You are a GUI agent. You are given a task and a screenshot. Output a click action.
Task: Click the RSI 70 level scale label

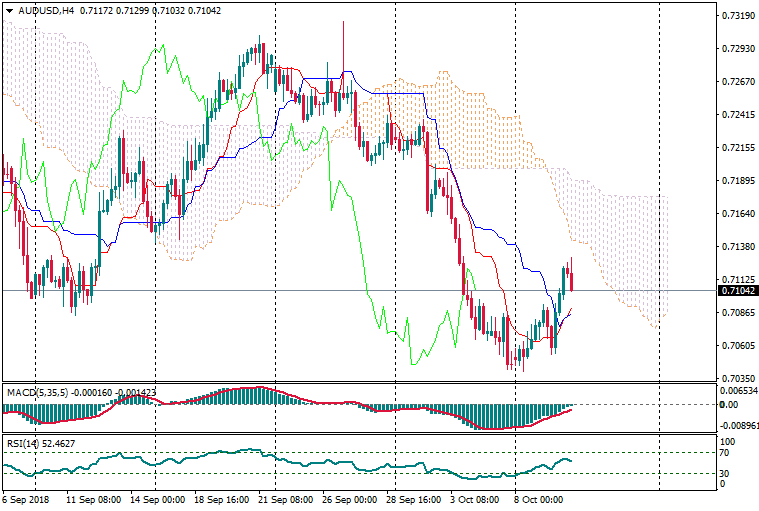726,453
